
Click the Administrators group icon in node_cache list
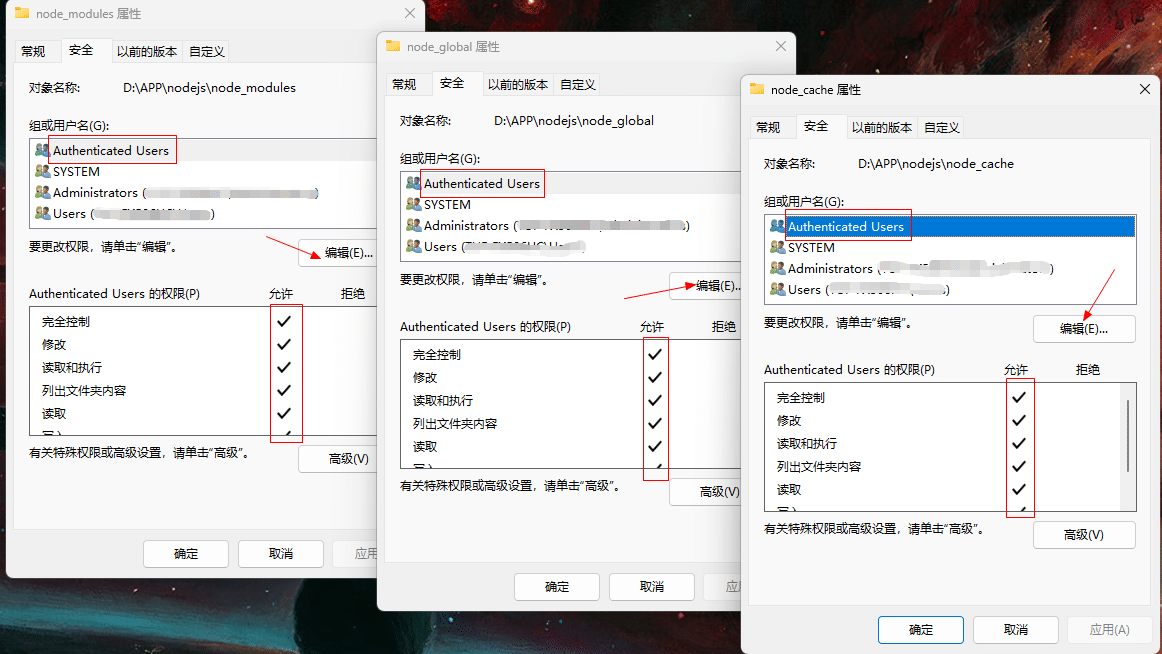point(777,269)
